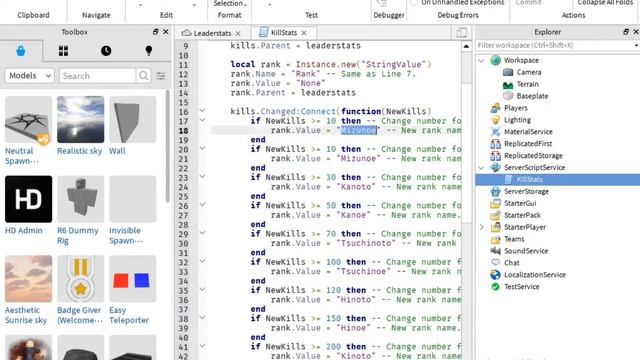Open the Toolbox Marketplace shopping bag tab
The height and width of the screenshot is (360, 640).
point(21,51)
